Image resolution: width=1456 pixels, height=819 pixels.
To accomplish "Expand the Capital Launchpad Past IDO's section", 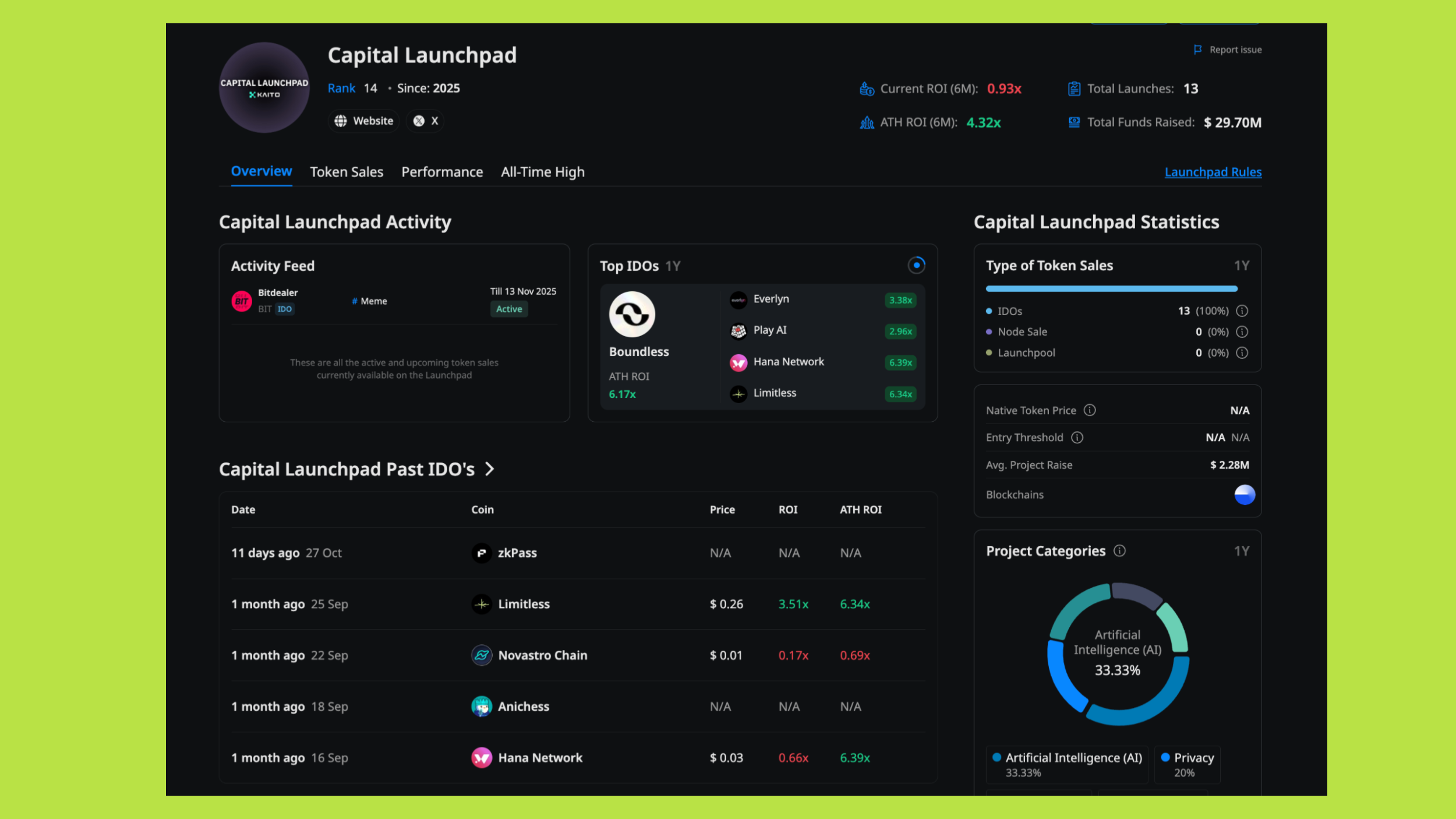I will click(490, 469).
